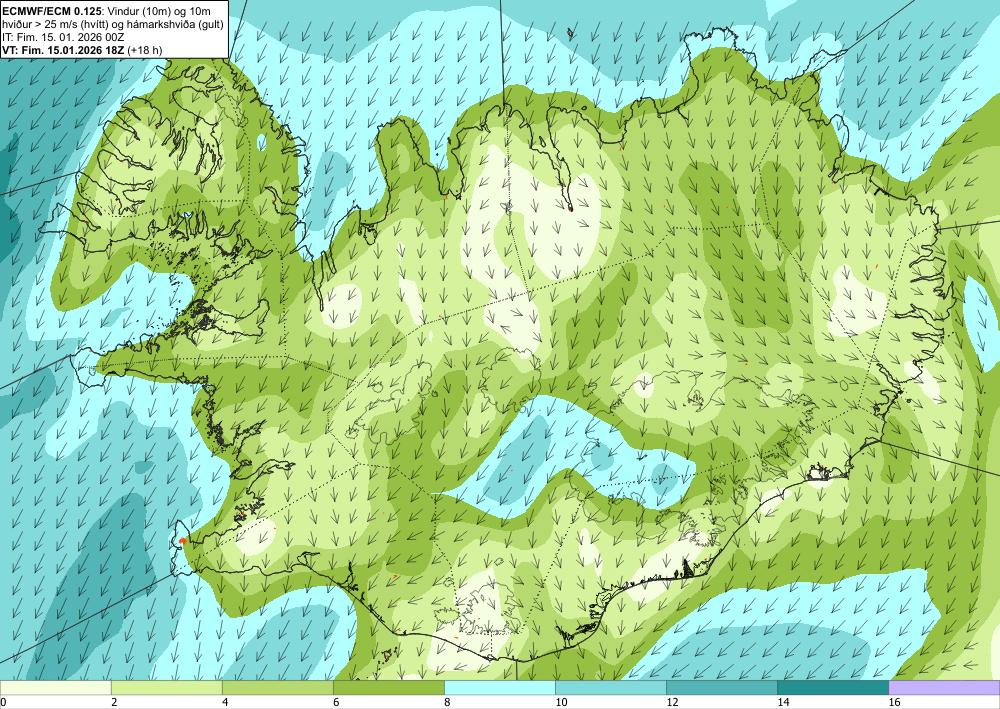Click the pale cream 0–2 legend swatch

click(55, 687)
